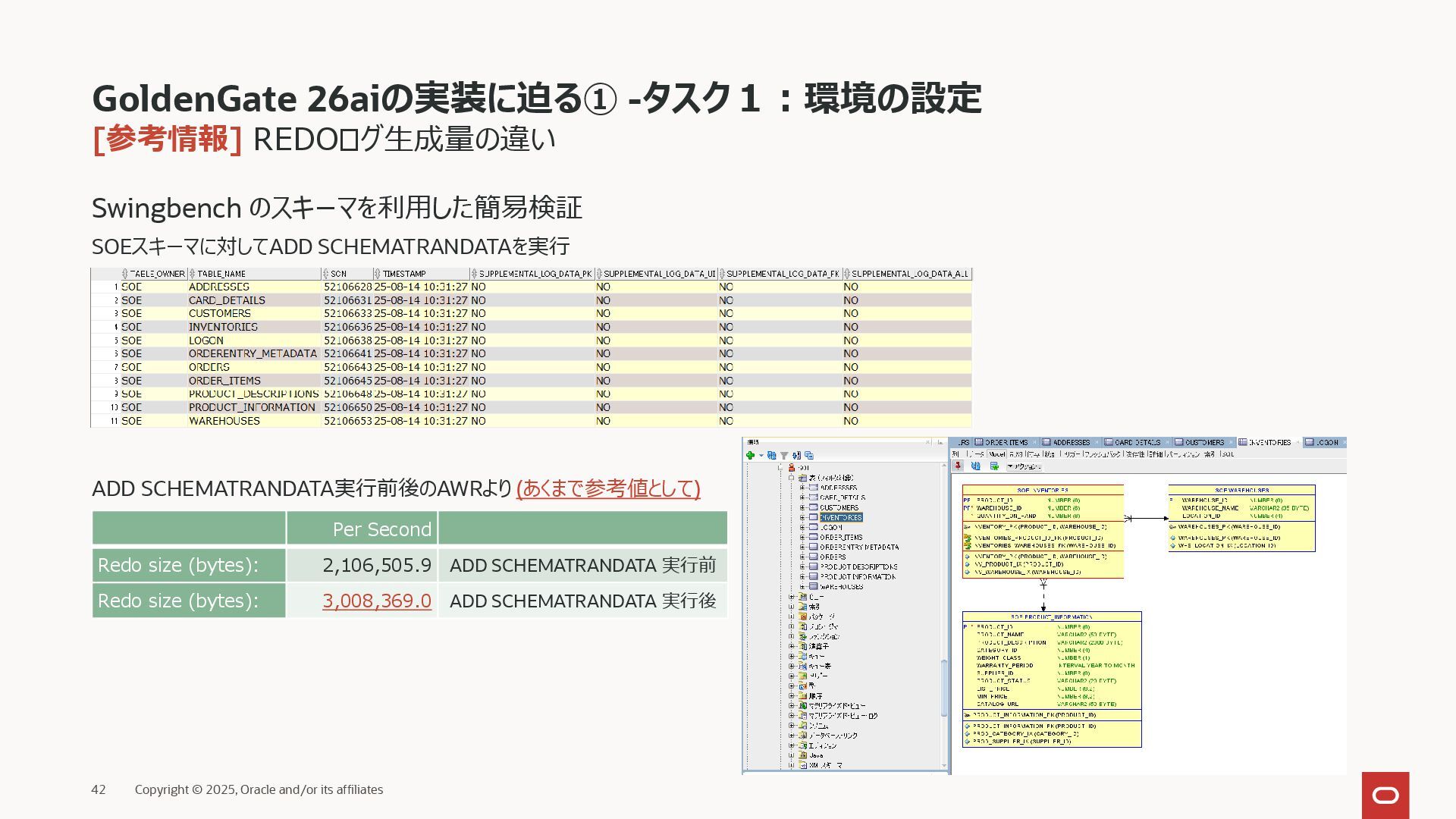This screenshot has width=1456, height=819.
Task: Click the refresh icon in connections toolbar
Action: (x=771, y=456)
